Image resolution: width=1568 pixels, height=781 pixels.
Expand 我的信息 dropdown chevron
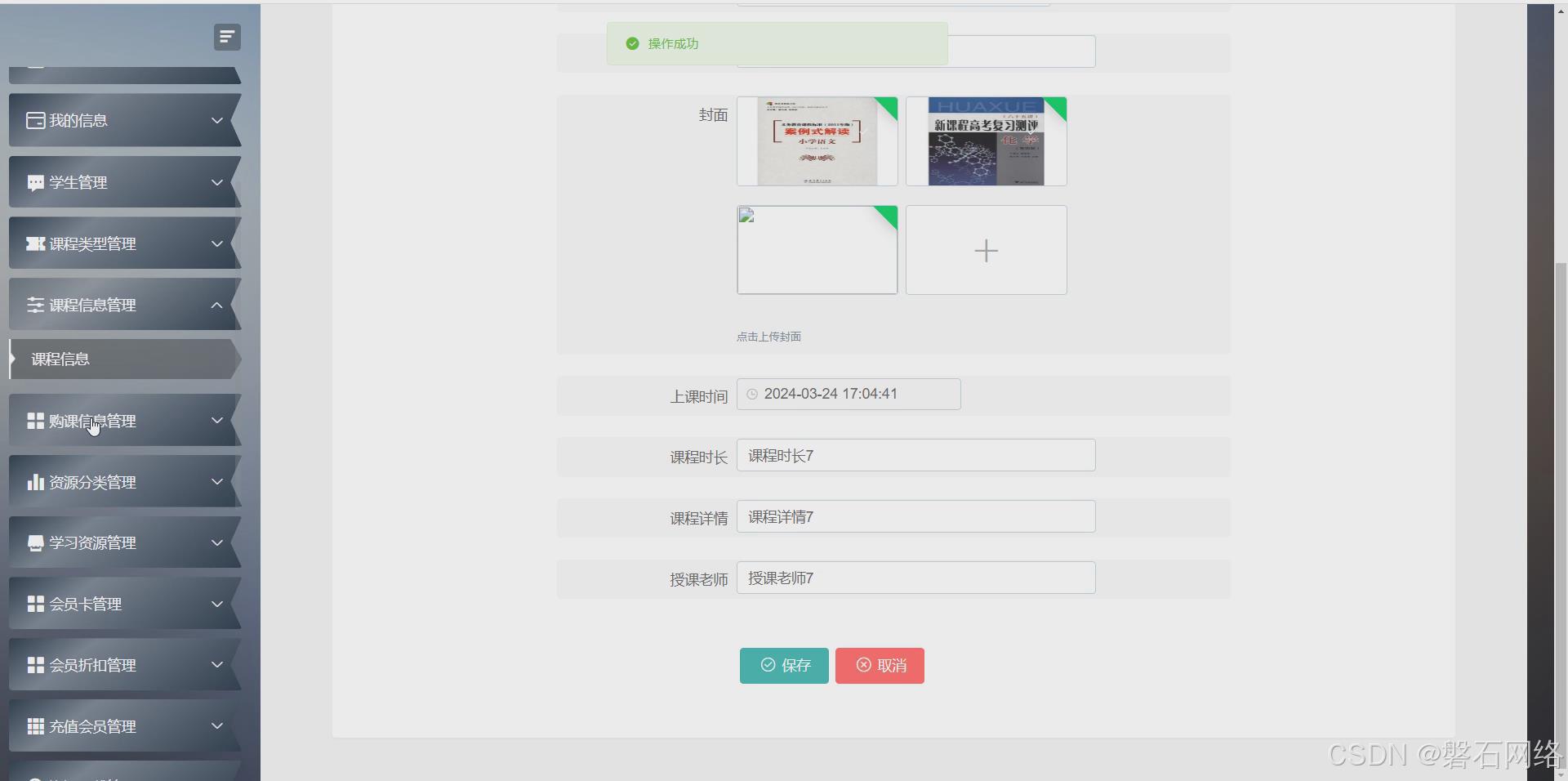click(217, 120)
